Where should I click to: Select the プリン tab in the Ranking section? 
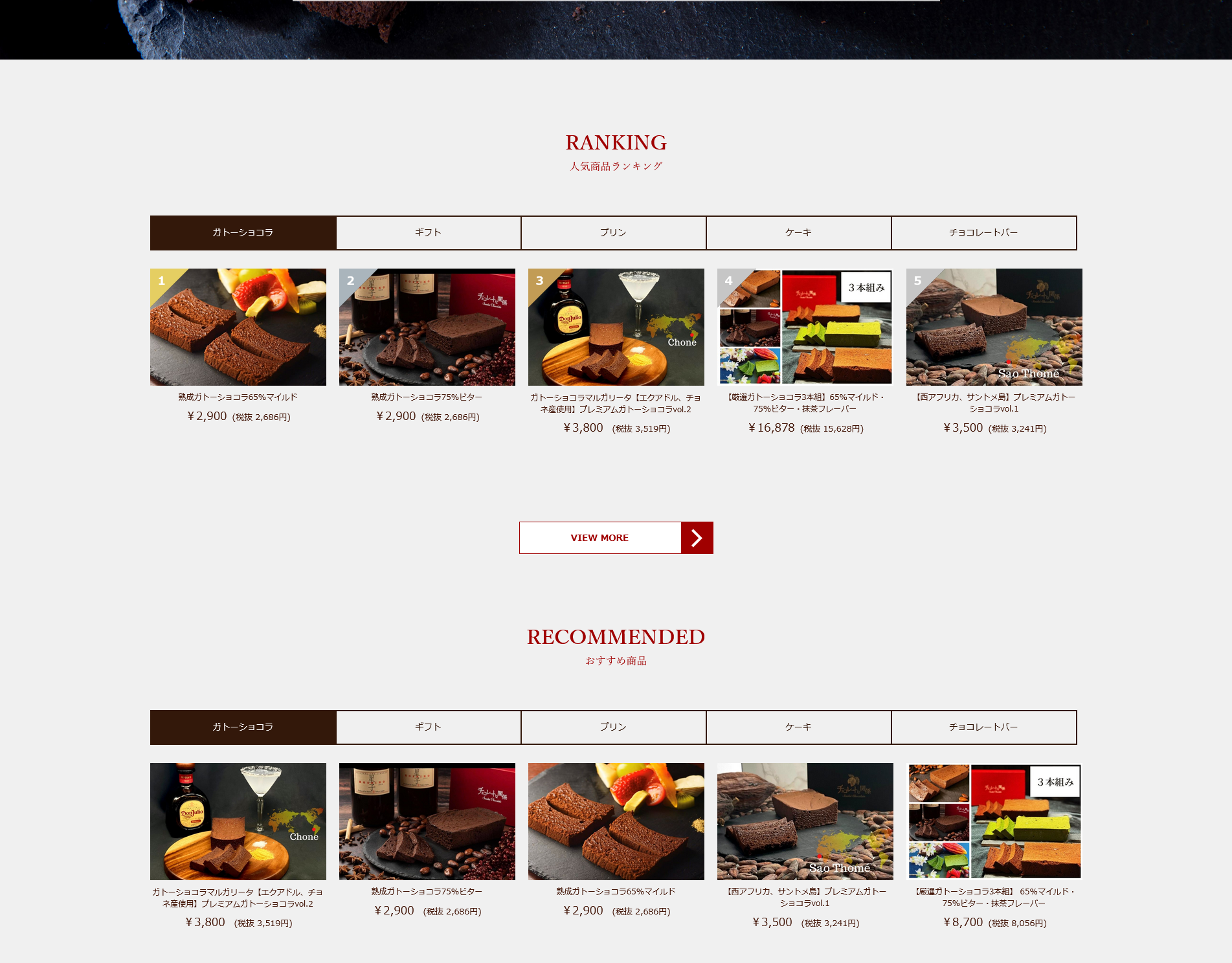tap(614, 232)
